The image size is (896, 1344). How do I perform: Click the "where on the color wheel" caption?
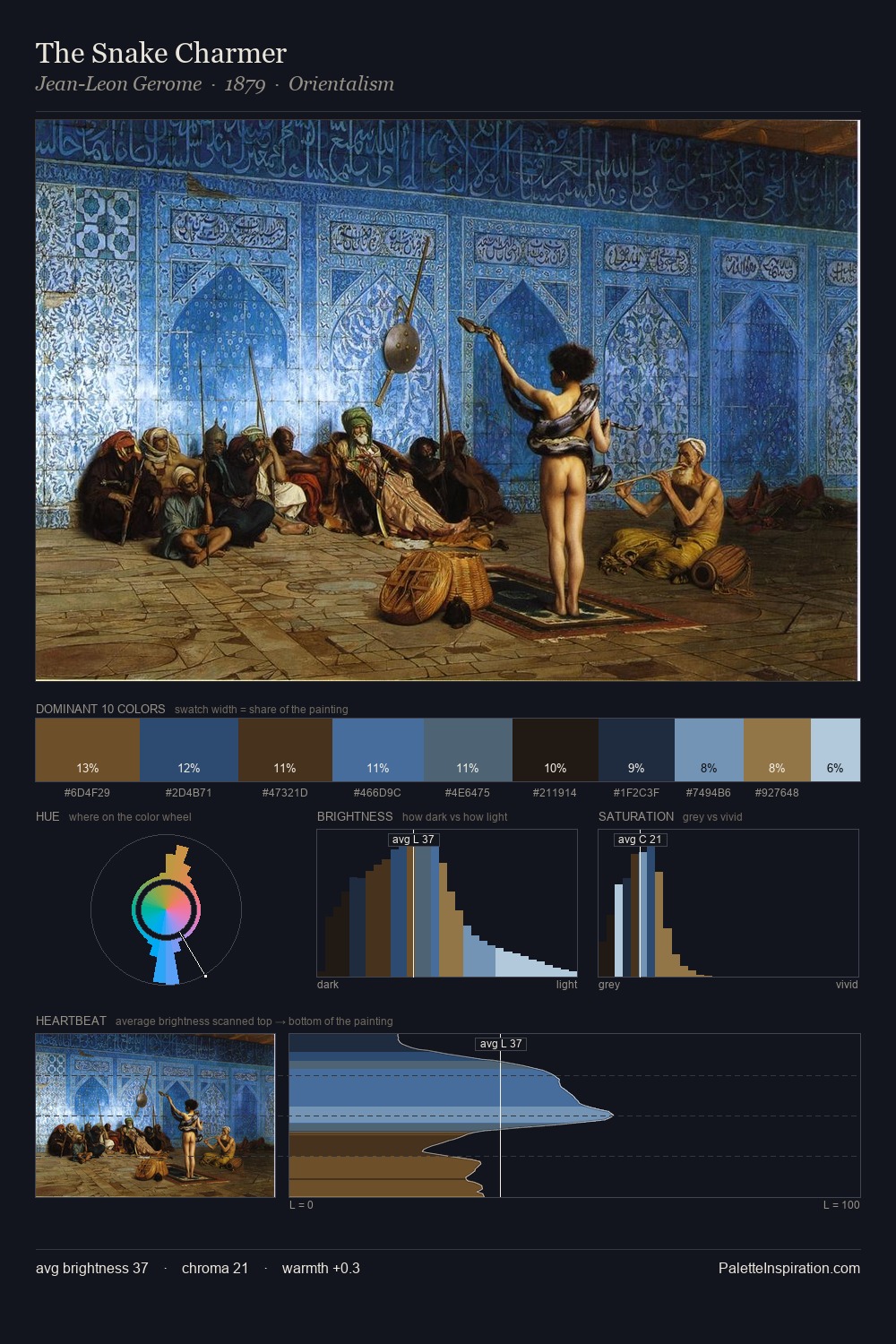pos(130,817)
